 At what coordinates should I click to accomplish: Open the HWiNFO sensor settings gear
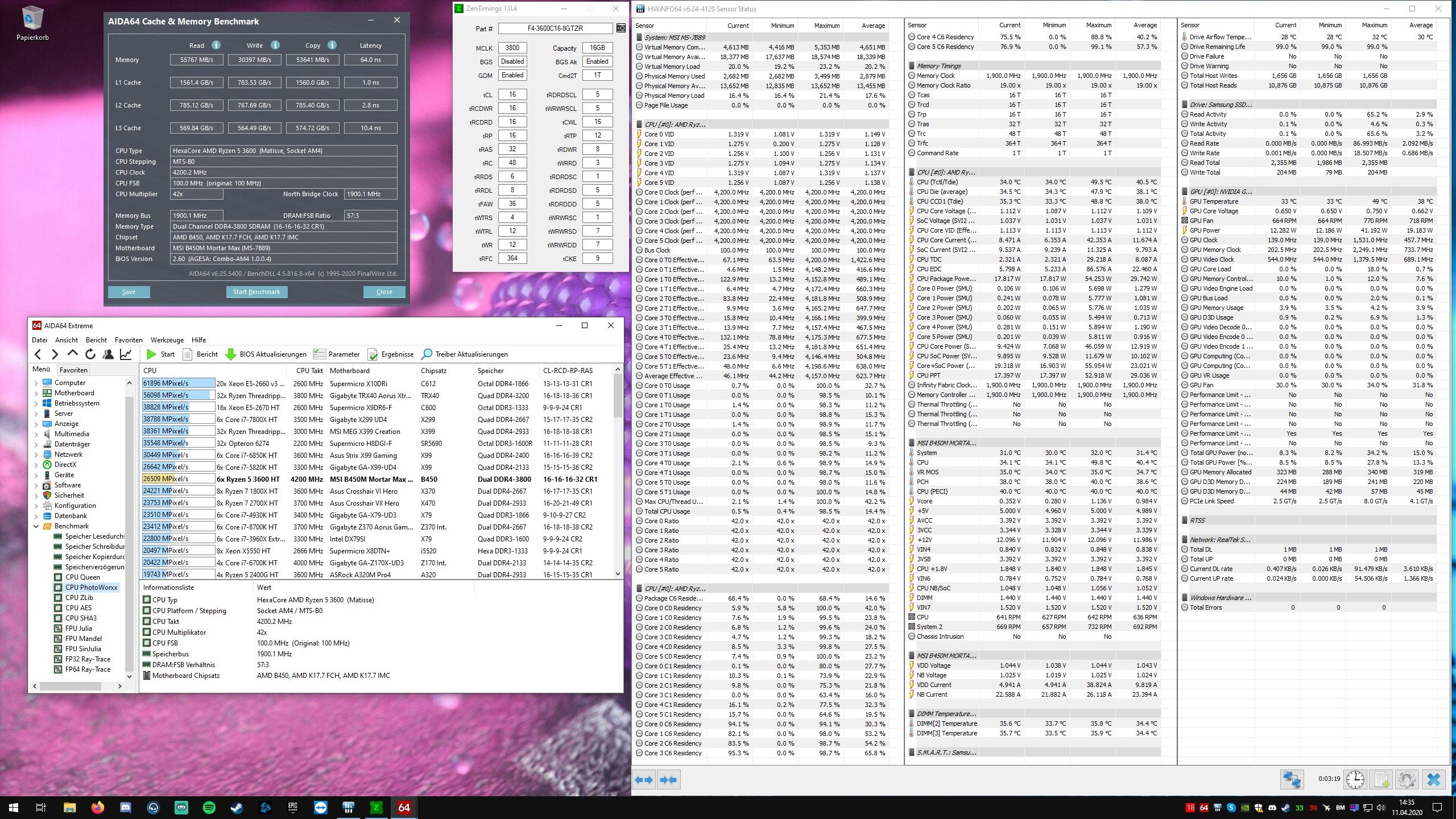point(1407,779)
